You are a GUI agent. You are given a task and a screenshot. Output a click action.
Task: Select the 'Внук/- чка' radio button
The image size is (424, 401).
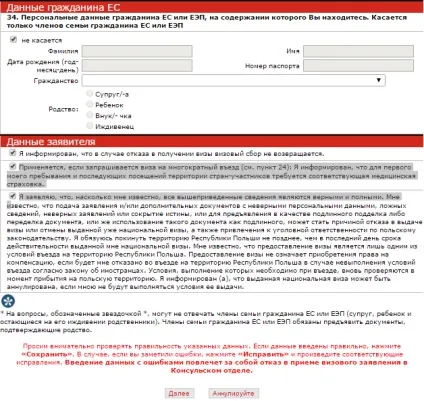click(x=90, y=115)
